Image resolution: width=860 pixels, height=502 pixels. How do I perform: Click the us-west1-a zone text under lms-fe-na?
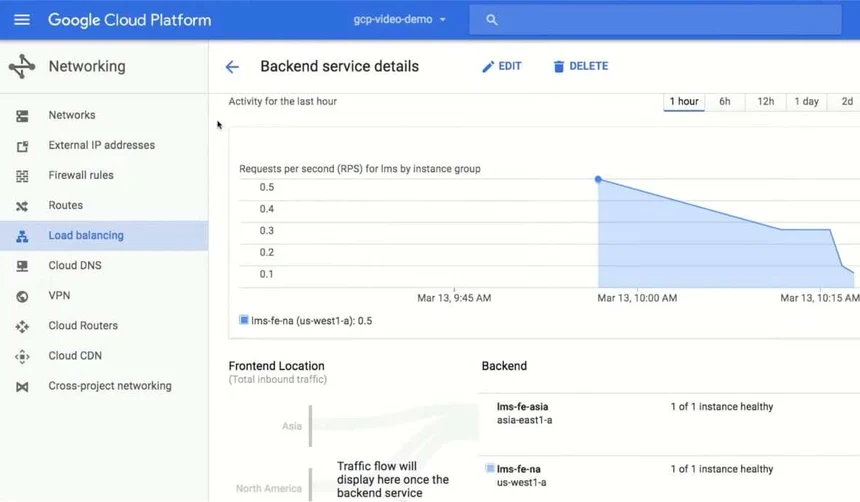pos(521,483)
